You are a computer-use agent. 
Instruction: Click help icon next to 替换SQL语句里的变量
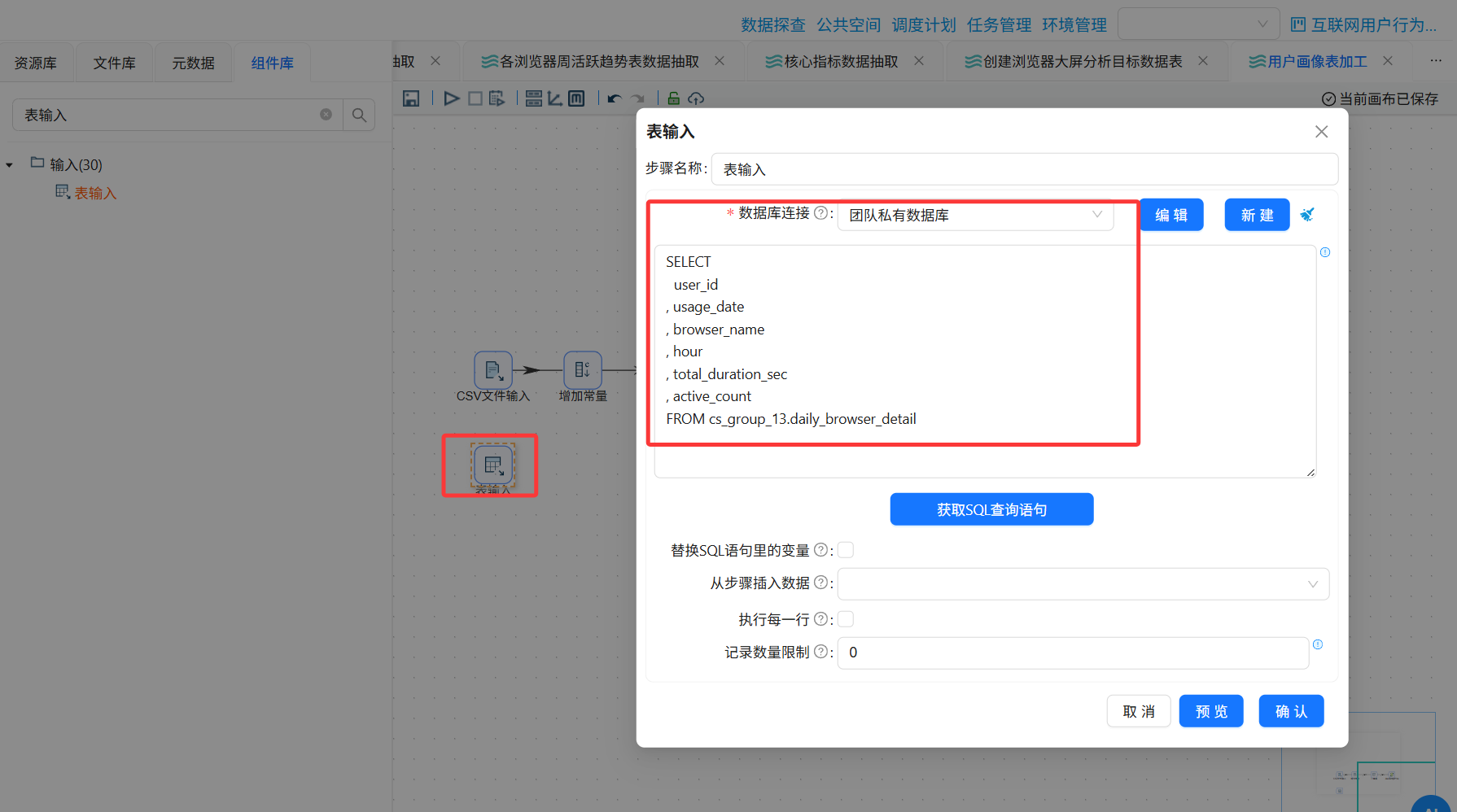pos(820,550)
